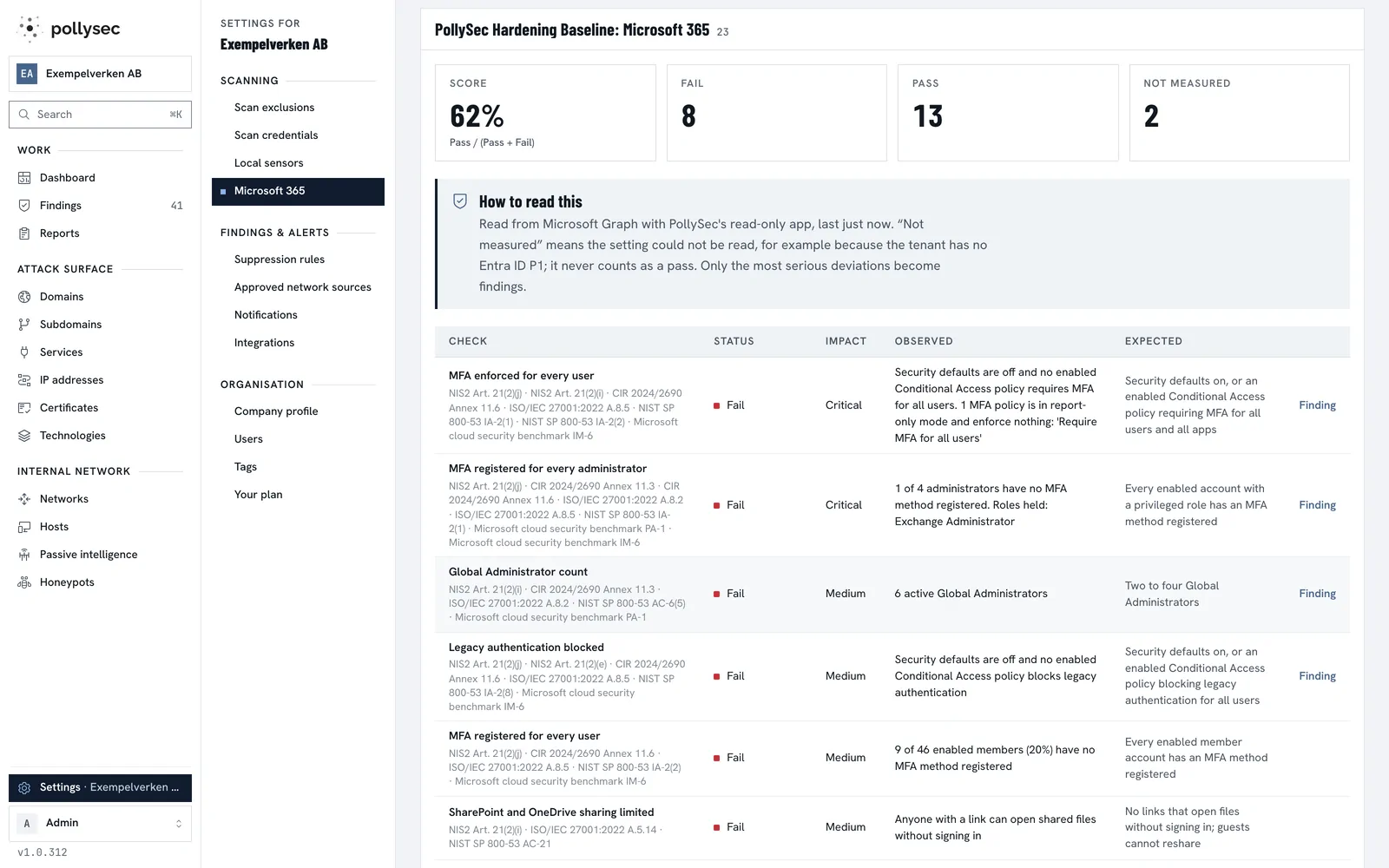Open the Certificates icon entry

(x=24, y=408)
